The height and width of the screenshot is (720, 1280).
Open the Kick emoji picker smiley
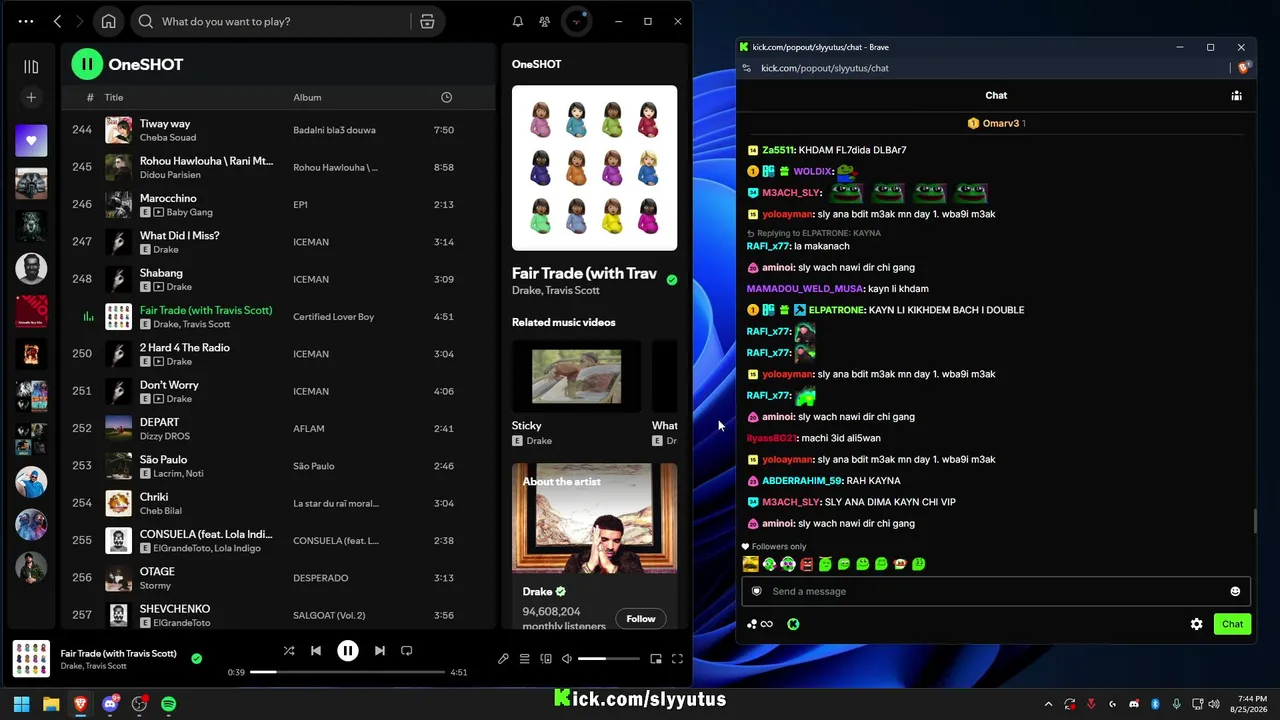click(1235, 591)
